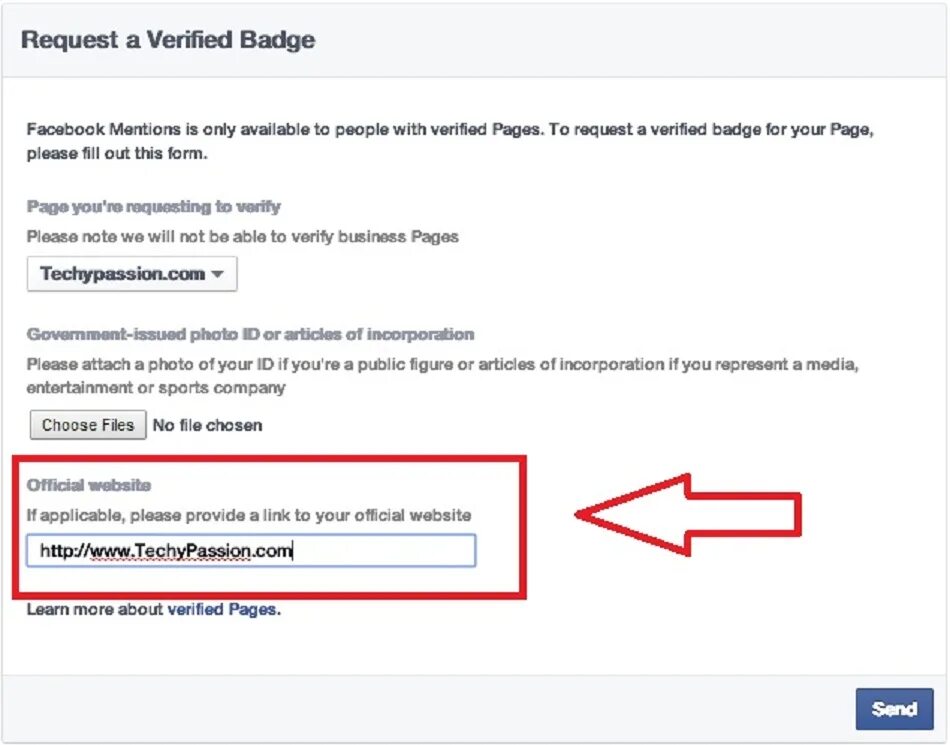Click the "please fill out this form" line
Image resolution: width=950 pixels, height=745 pixels.
click(116, 154)
